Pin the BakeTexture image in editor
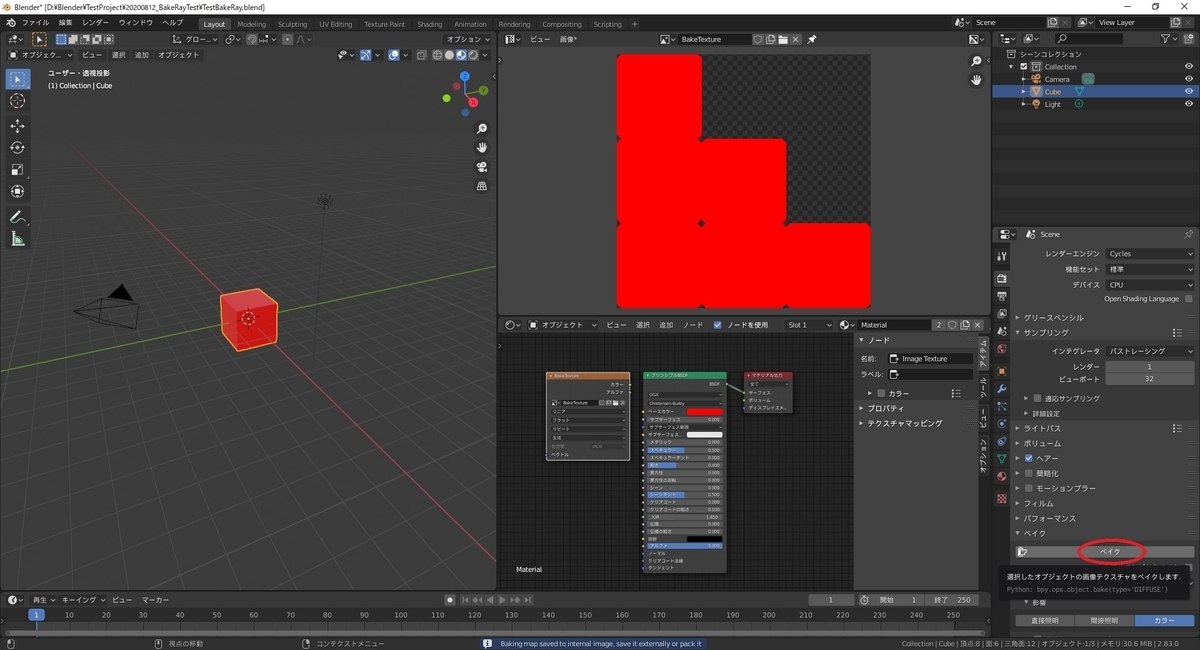The height and width of the screenshot is (650, 1200). pyautogui.click(x=812, y=39)
